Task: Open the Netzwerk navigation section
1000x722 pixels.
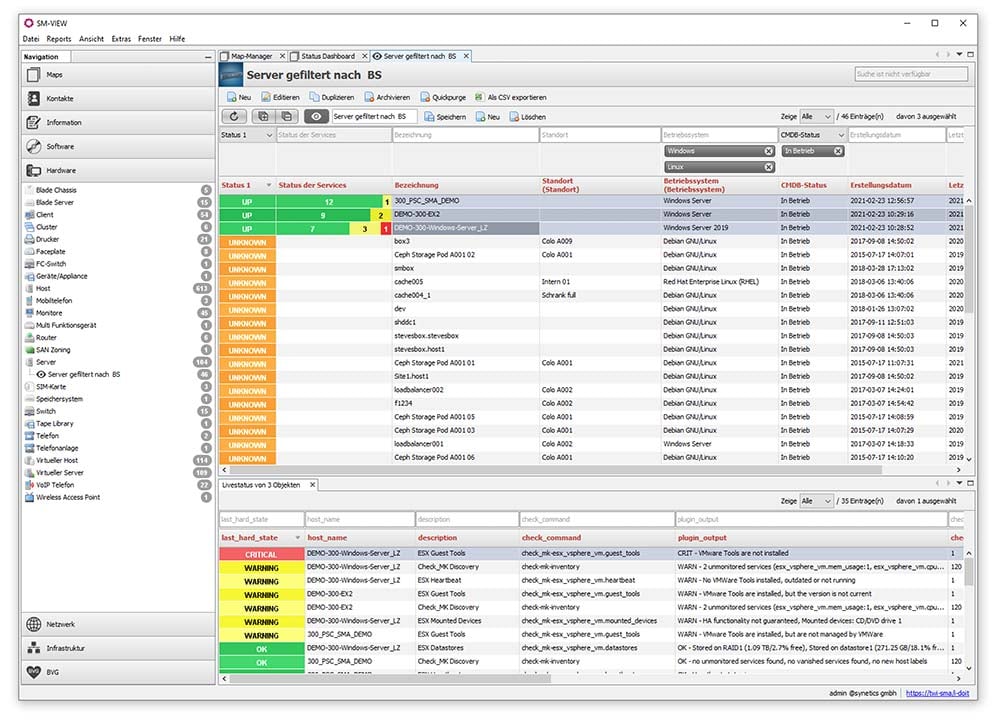Action: 118,624
